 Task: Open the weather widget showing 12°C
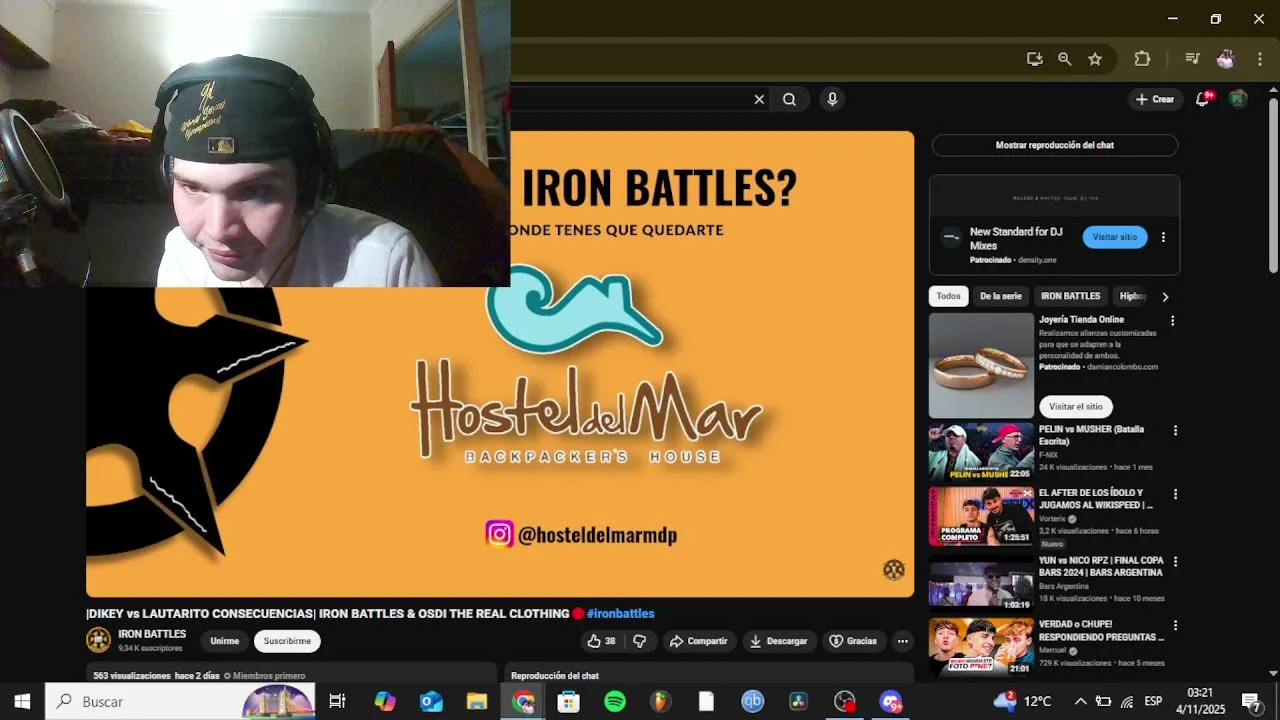pos(1021,701)
